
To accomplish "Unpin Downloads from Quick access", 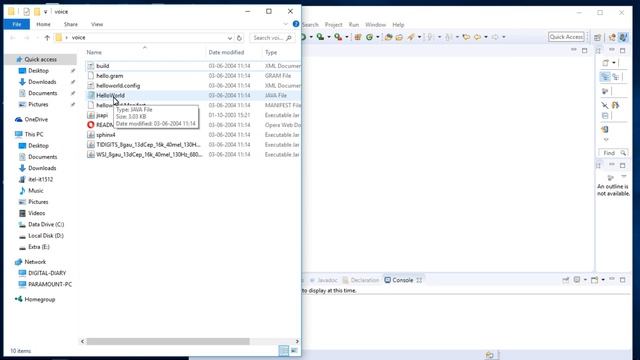I will click(73, 82).
